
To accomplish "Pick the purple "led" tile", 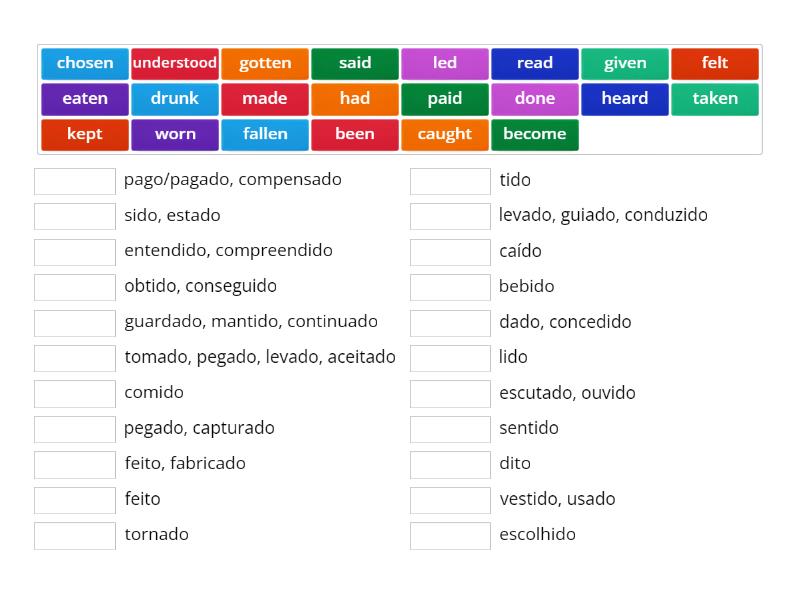I will point(444,63).
